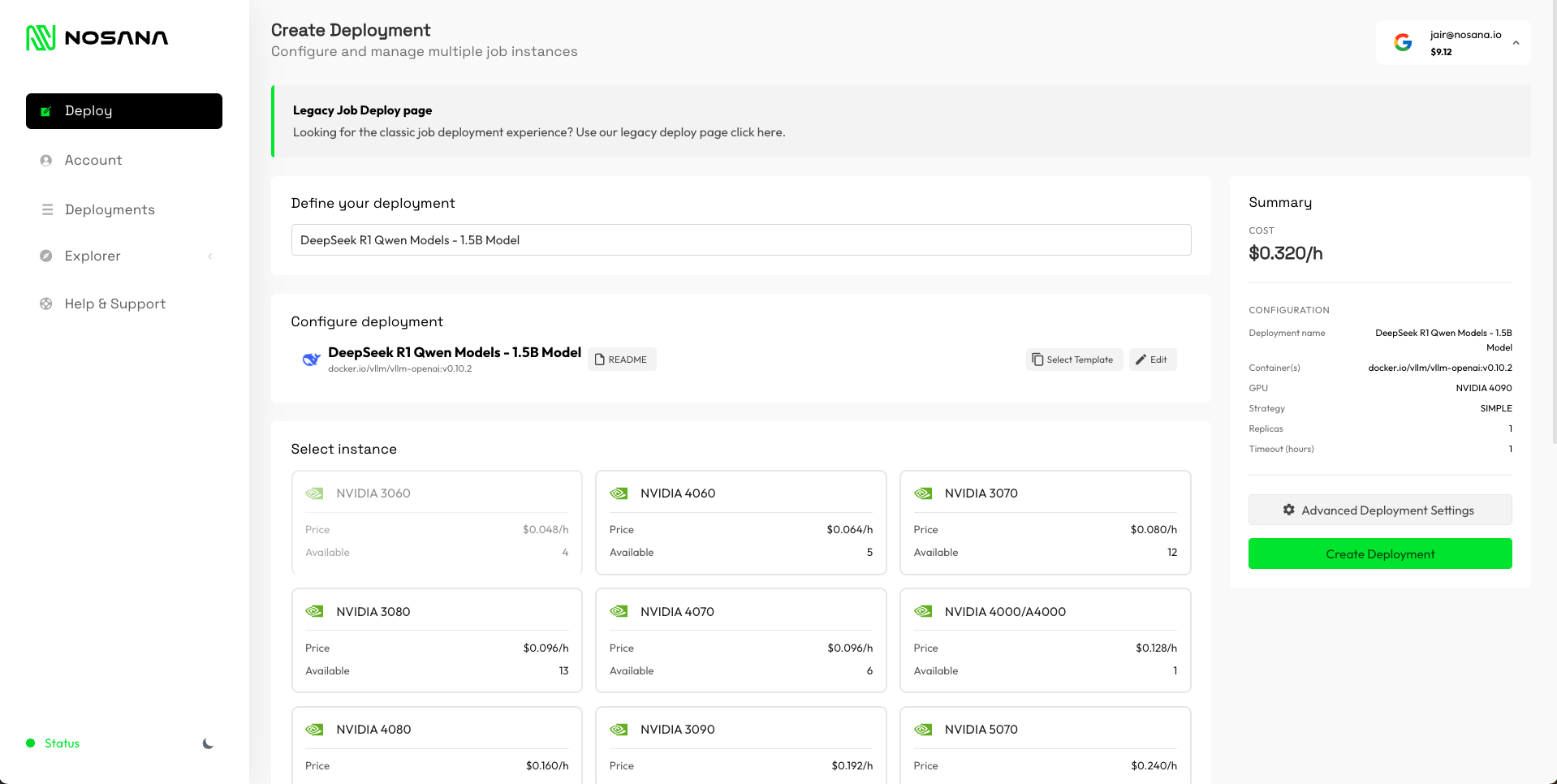Viewport: 1557px width, 784px height.
Task: Collapse the Explorer submenu chevron
Action: (210, 256)
